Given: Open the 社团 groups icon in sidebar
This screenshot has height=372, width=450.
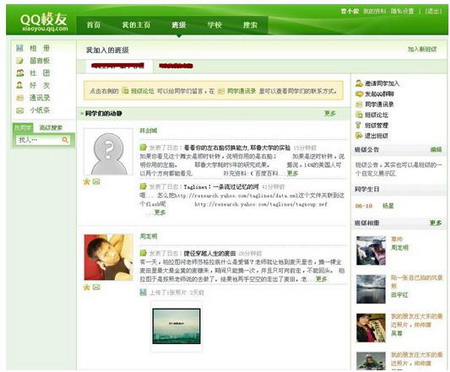Looking at the screenshot, I should pos(20,73).
